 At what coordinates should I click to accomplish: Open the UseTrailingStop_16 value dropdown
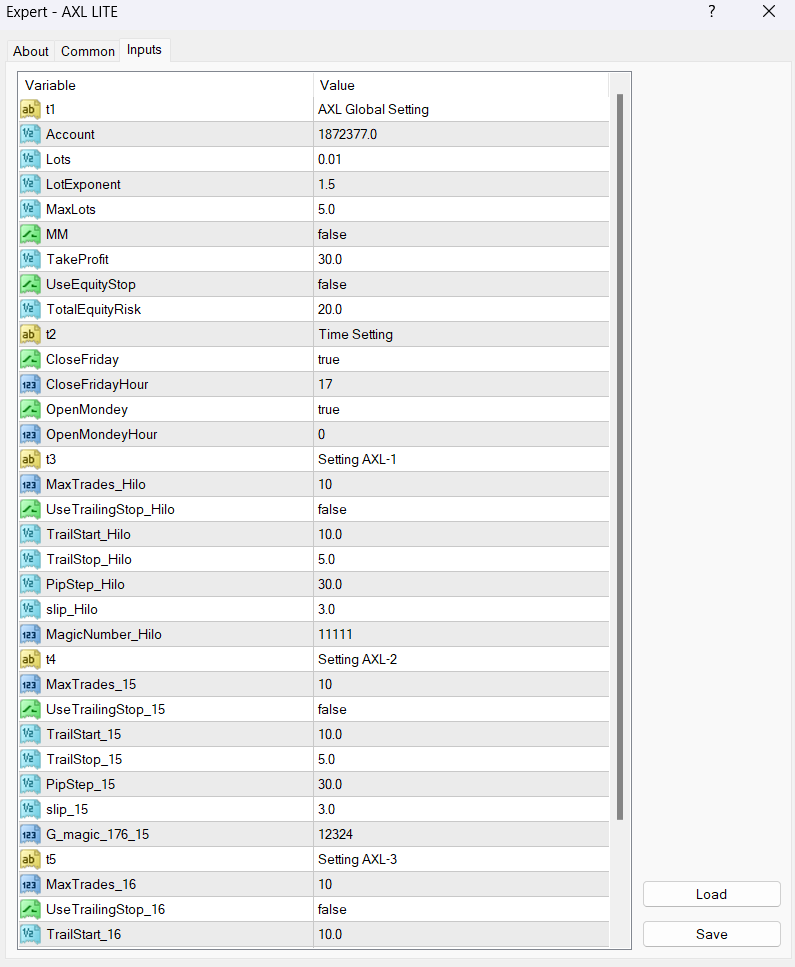pyautogui.click(x=460, y=909)
